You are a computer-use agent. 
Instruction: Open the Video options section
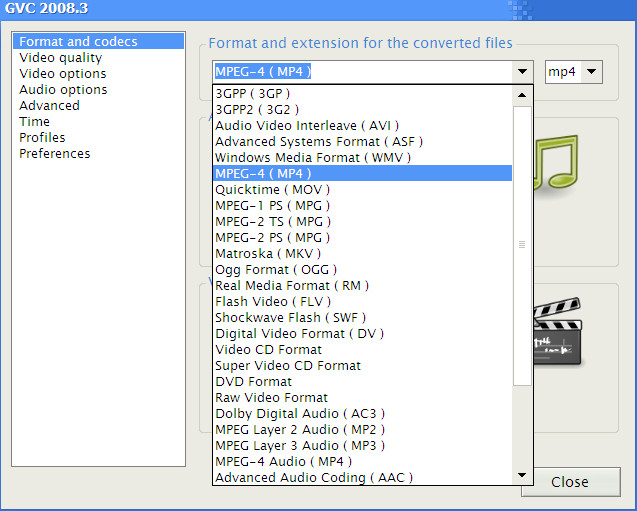(x=98, y=74)
